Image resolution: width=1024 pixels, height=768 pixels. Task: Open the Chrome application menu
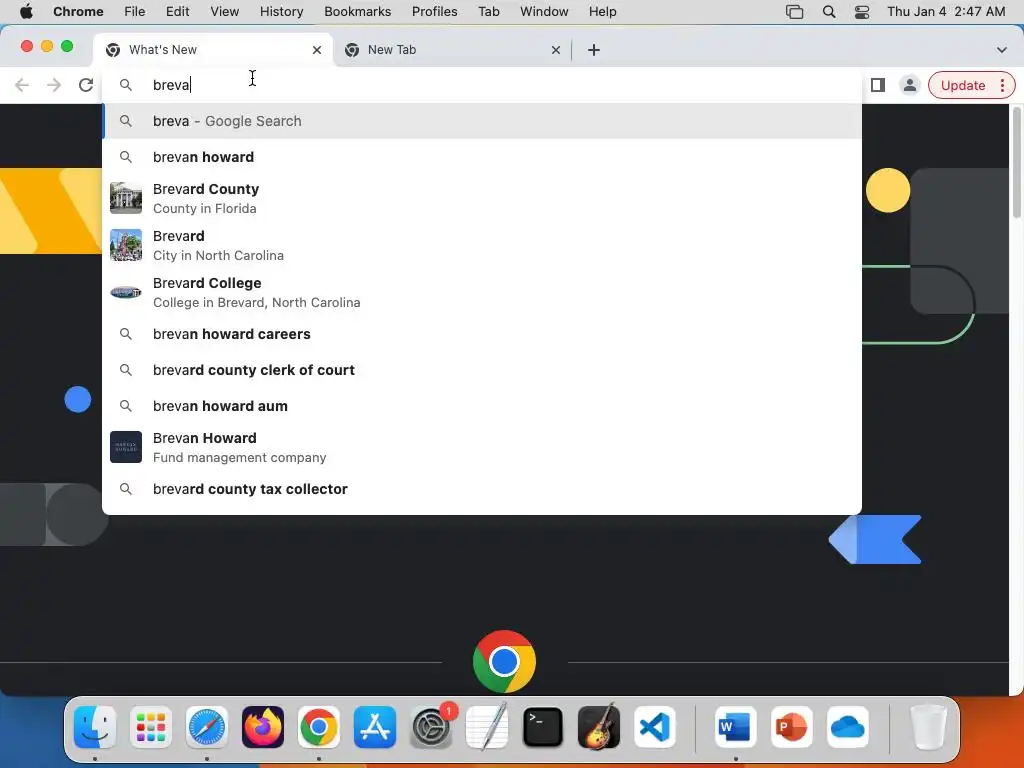click(78, 12)
